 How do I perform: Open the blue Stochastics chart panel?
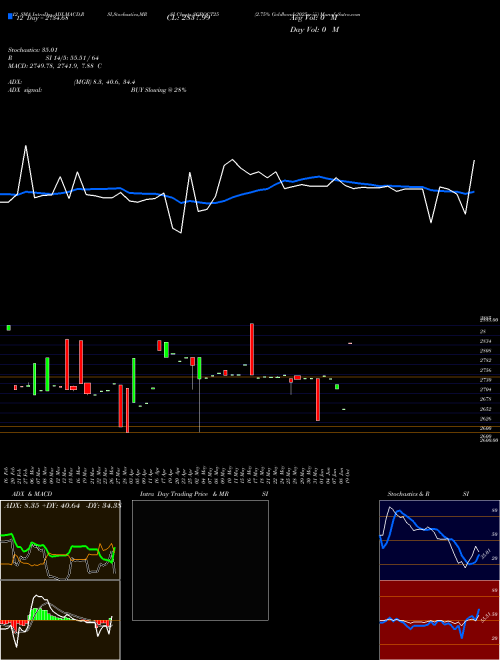tap(439, 540)
